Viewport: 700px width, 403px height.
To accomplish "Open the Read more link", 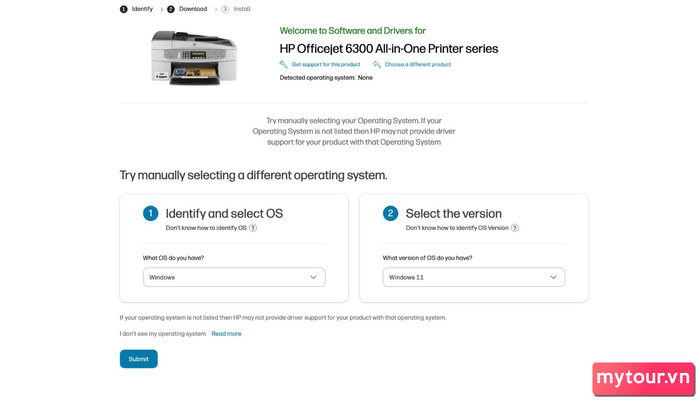I will [226, 333].
